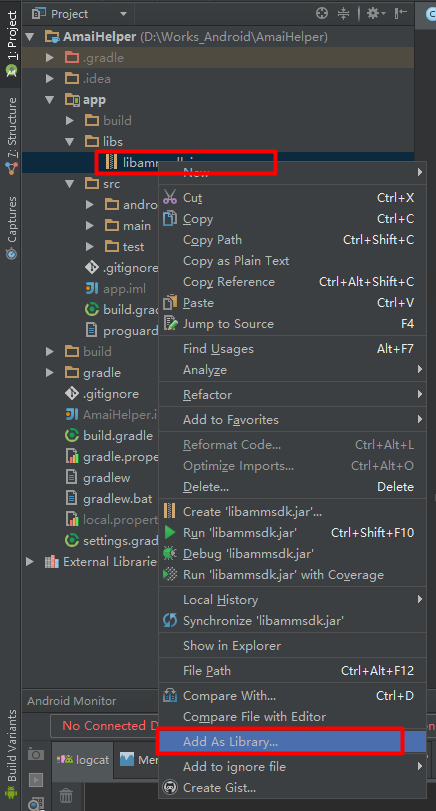
Task: Open the Build Variants side tab
Action: [11, 752]
